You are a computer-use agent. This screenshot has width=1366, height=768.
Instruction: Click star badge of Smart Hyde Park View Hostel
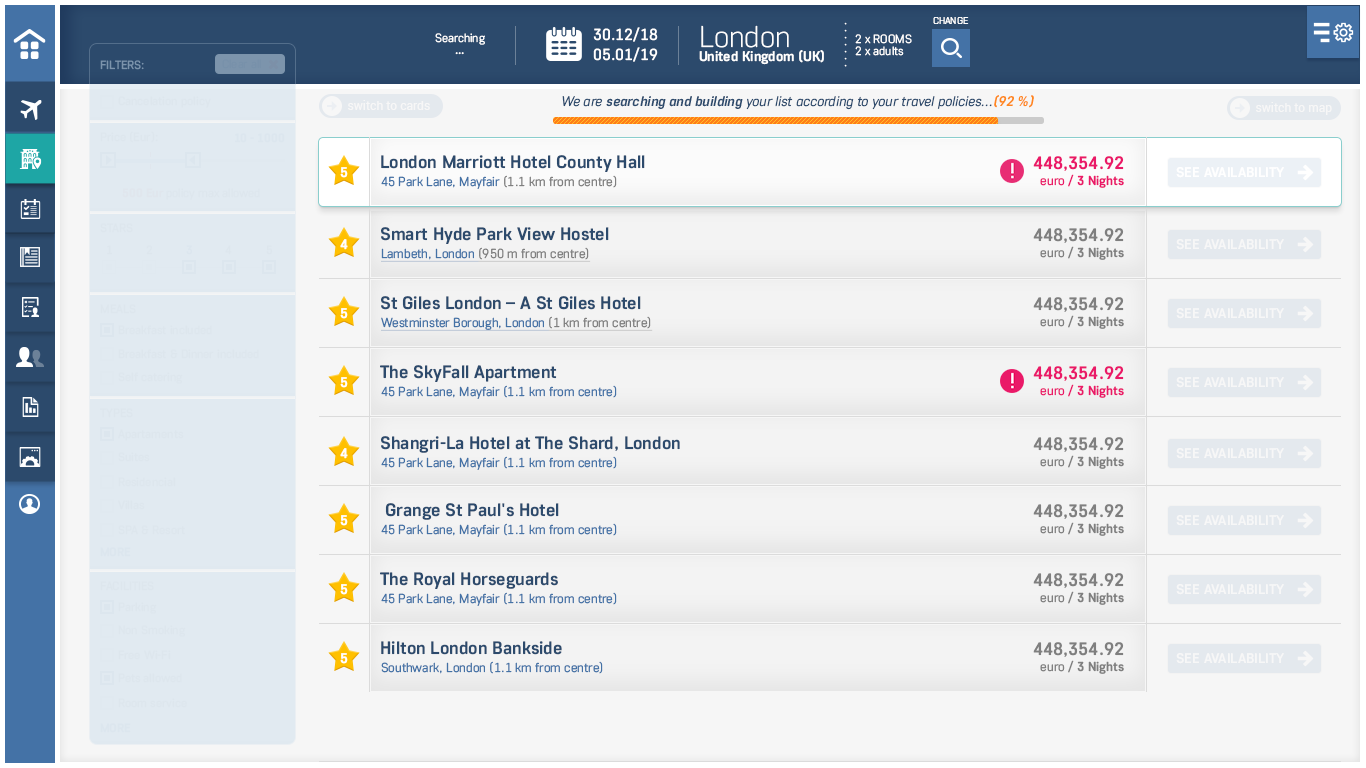[344, 243]
